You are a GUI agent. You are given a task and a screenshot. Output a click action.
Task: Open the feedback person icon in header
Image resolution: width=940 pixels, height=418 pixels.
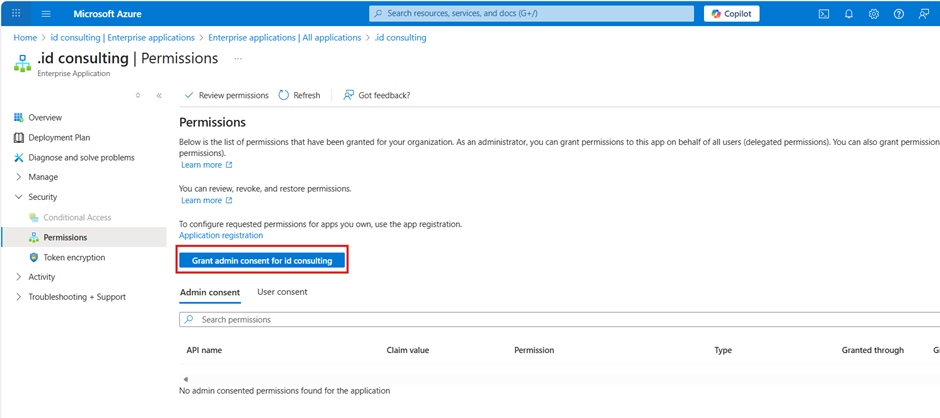click(x=924, y=14)
